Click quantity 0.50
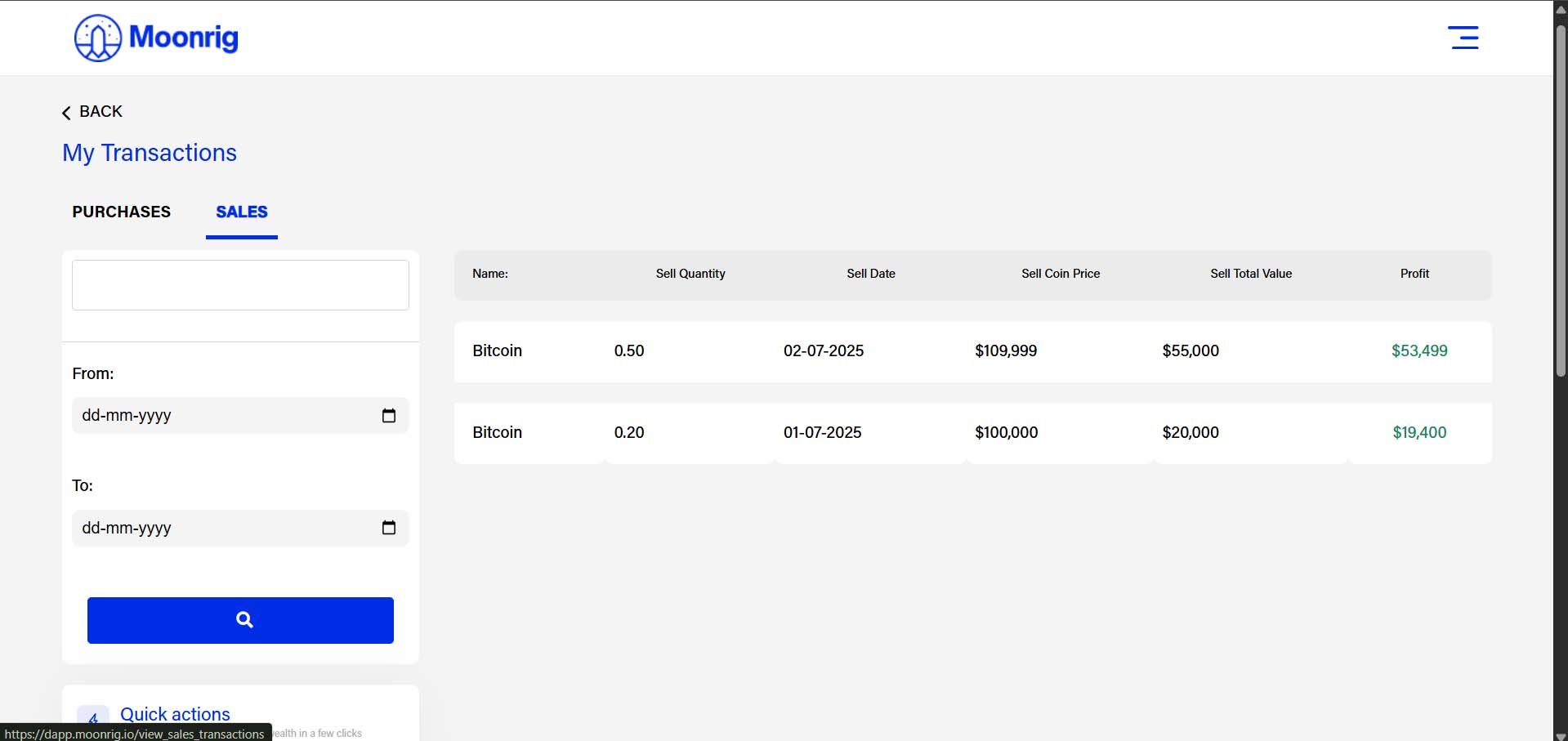The height and width of the screenshot is (741, 1568). point(629,350)
